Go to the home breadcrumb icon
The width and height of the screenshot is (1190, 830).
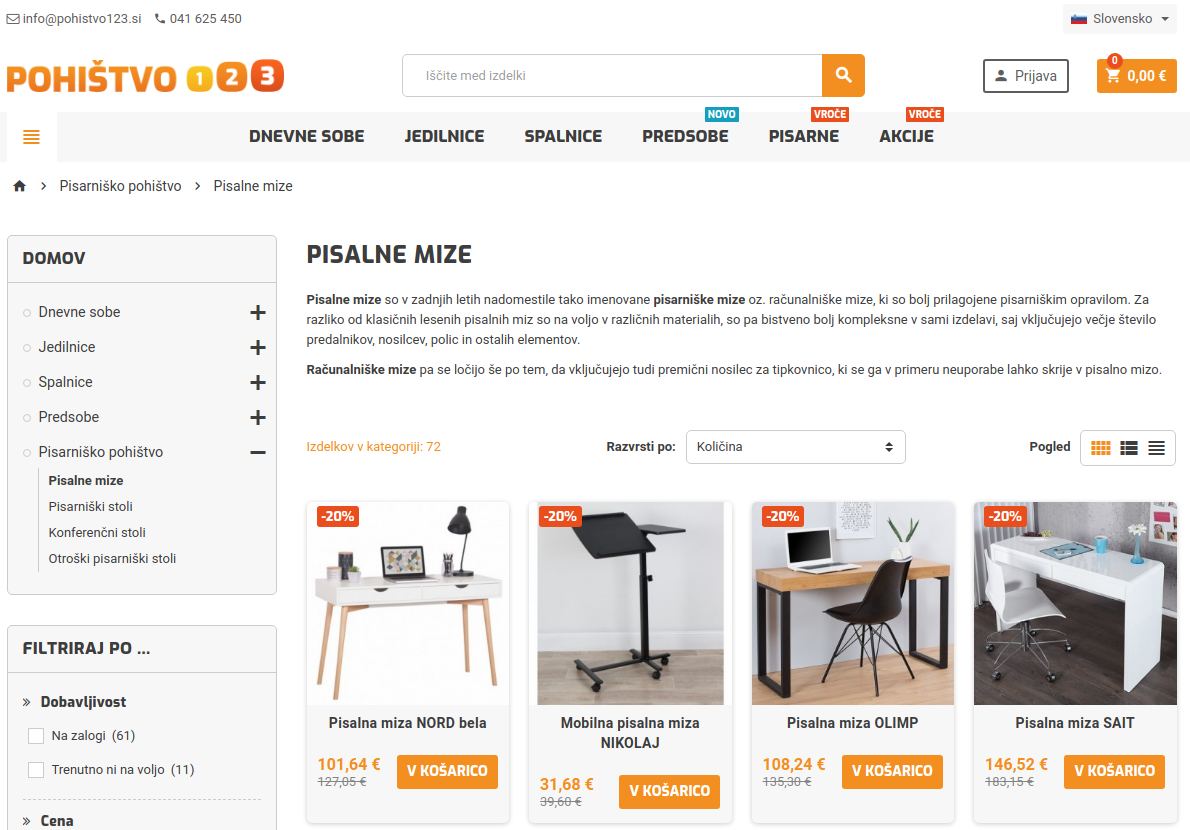pyautogui.click(x=20, y=186)
